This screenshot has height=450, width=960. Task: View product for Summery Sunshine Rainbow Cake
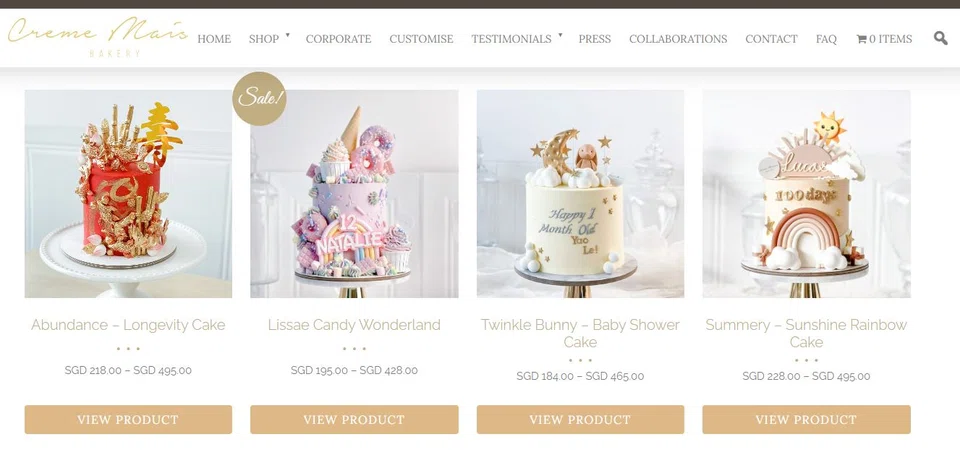[x=806, y=419]
